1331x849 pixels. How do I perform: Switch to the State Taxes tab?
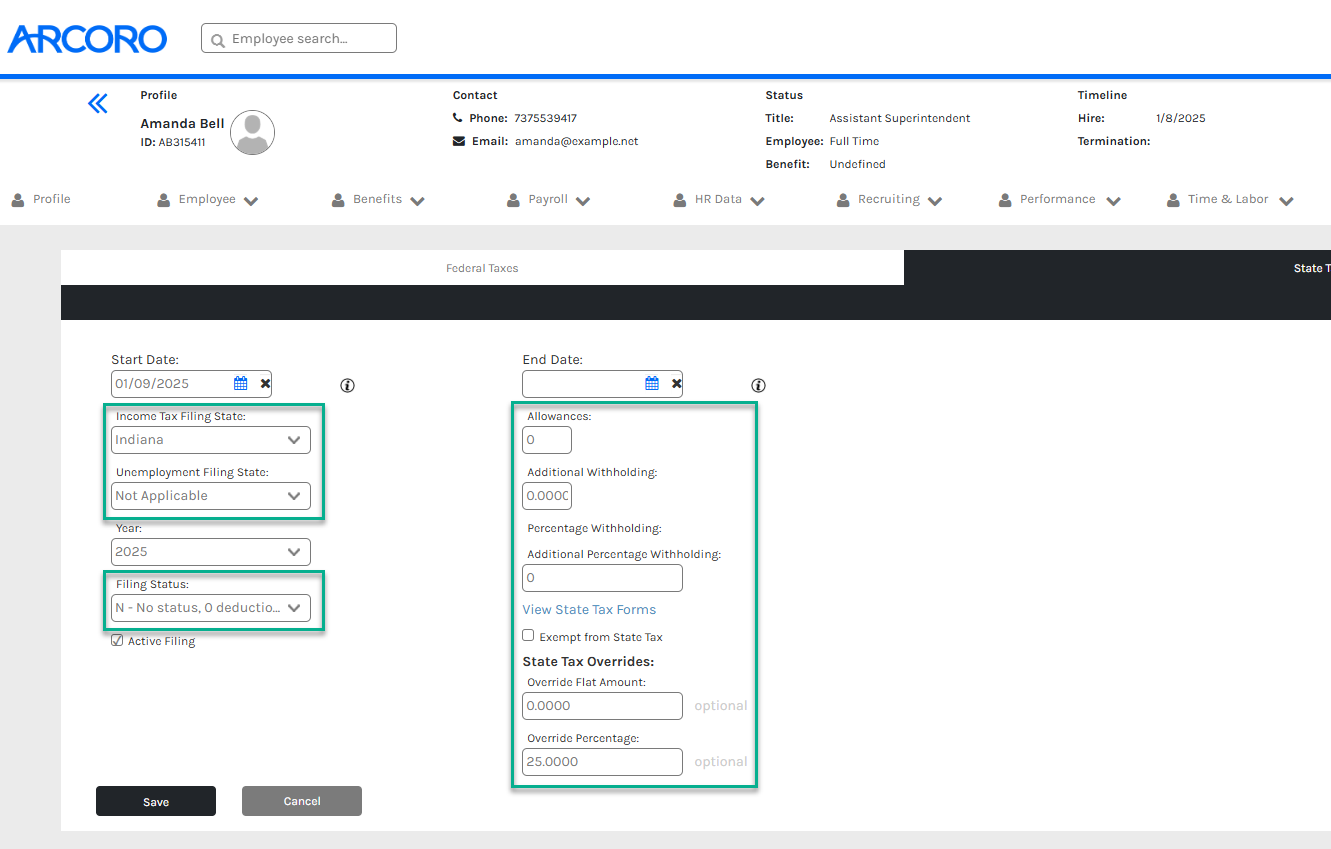coord(1118,268)
